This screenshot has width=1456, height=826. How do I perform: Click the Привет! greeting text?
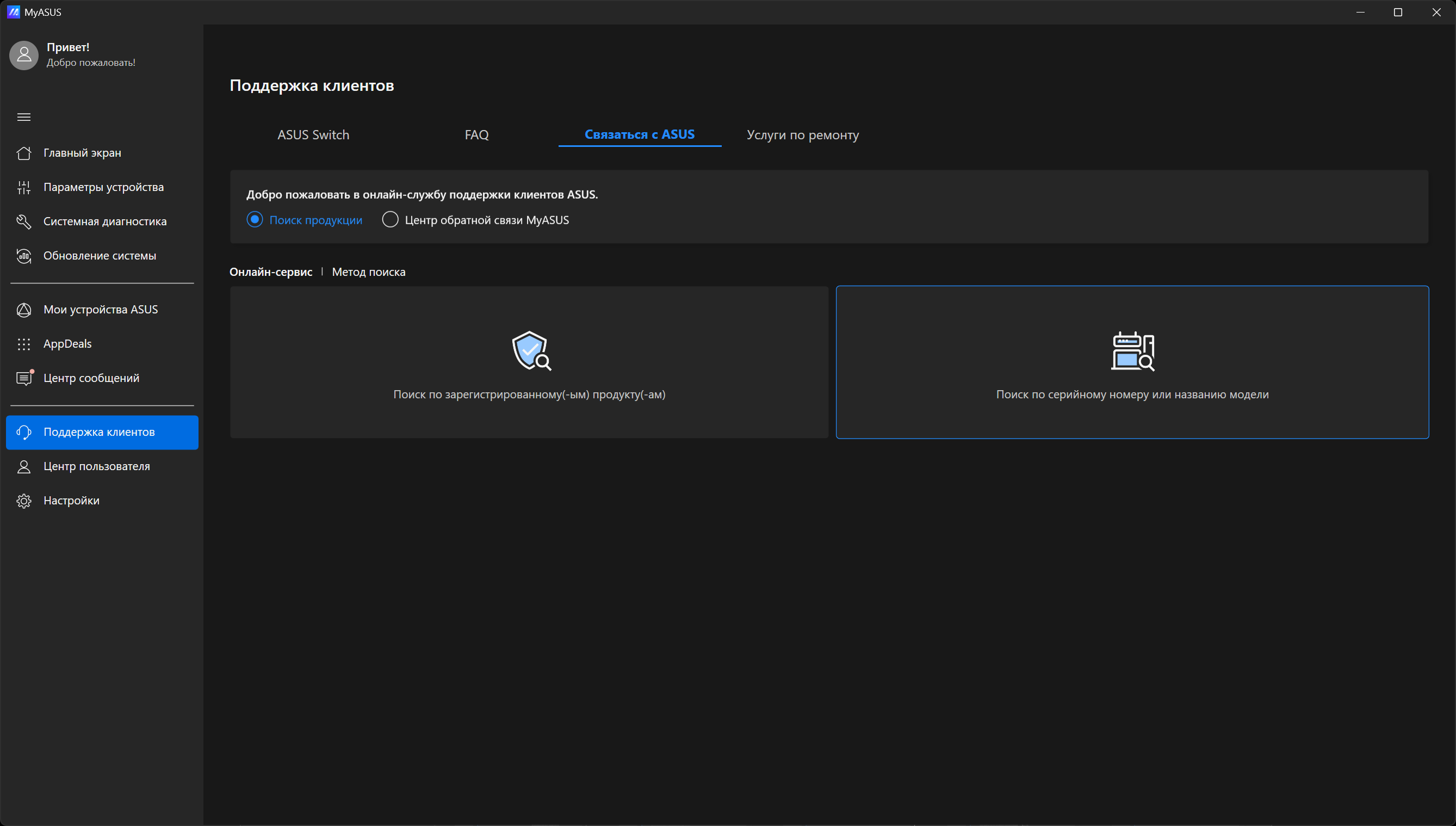pos(68,47)
